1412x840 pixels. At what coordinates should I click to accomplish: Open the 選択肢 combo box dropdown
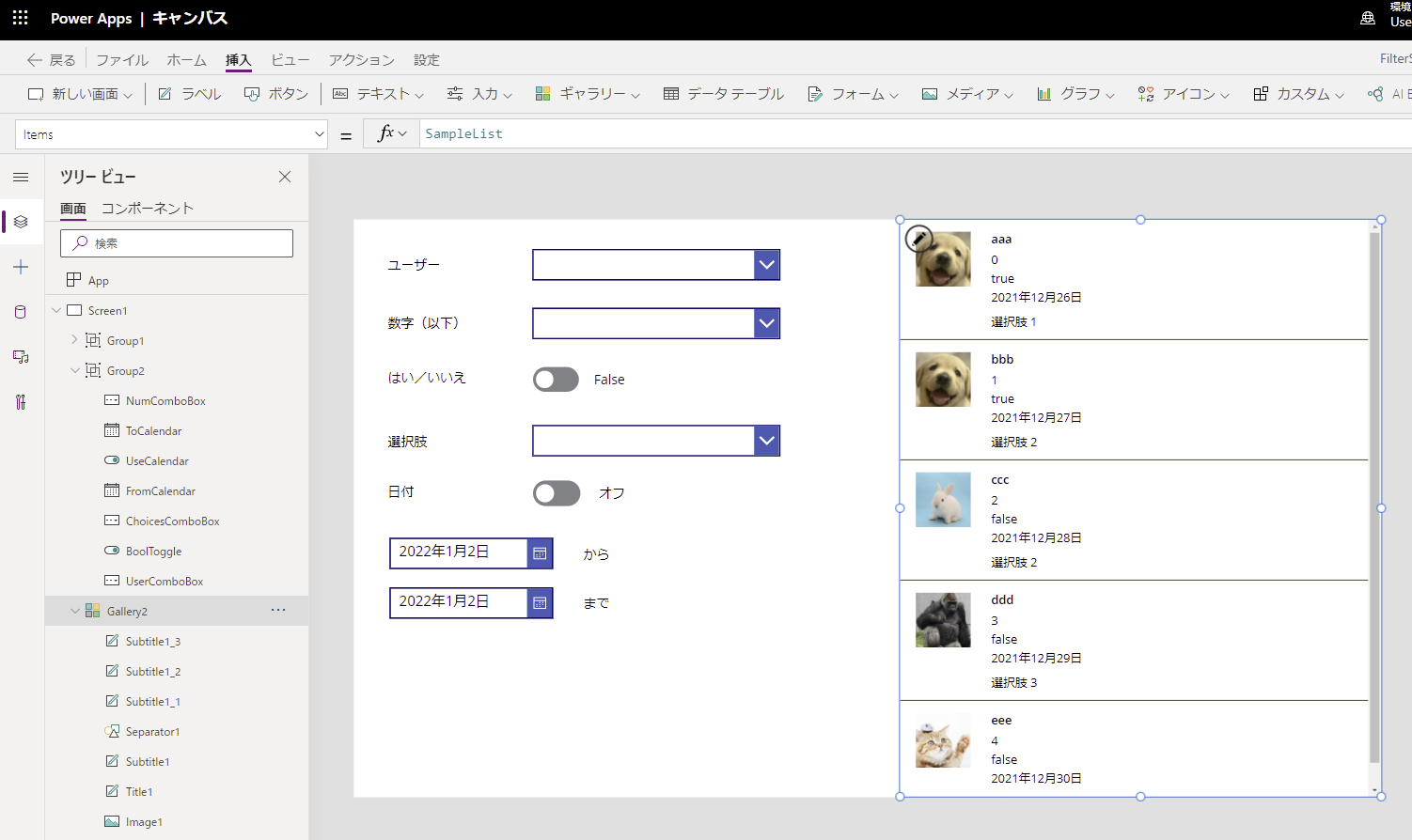pyautogui.click(x=767, y=441)
